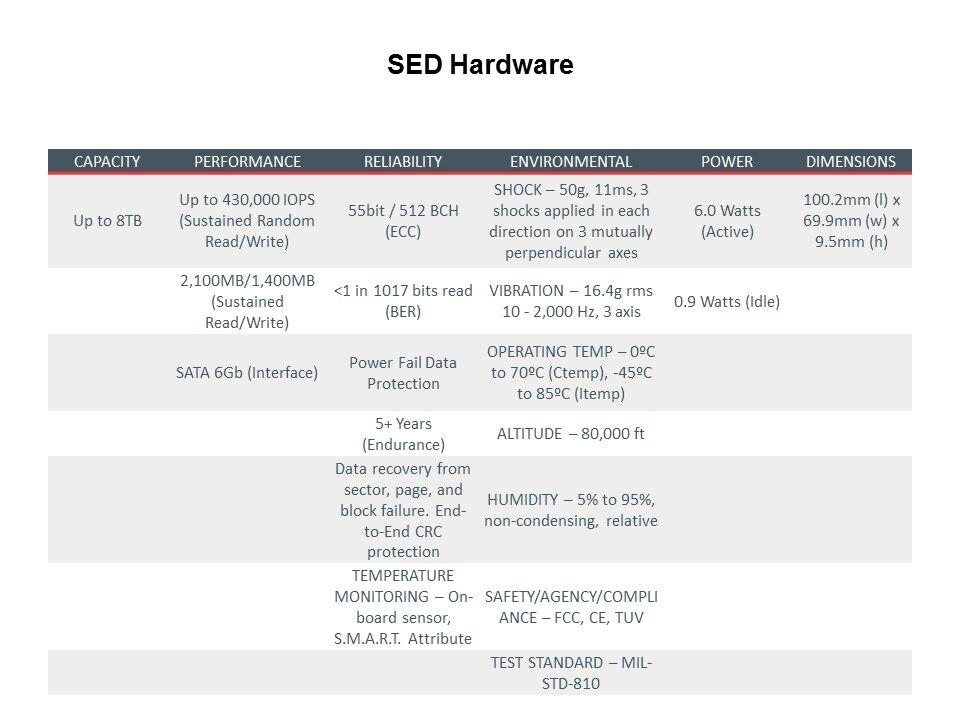Click the 2,100MB/1,400MB sustained read/write cell
This screenshot has height=720, width=960.
click(x=247, y=301)
